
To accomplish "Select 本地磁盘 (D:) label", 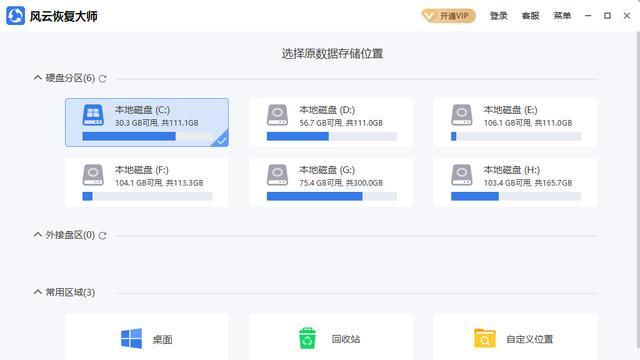I will pyautogui.click(x=327, y=110).
